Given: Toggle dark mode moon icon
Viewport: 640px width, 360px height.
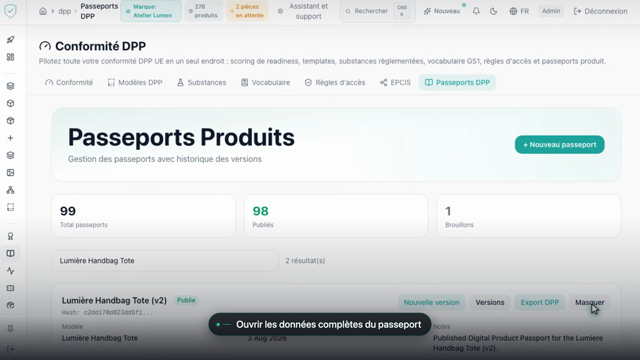Looking at the screenshot, I should (x=493, y=11).
